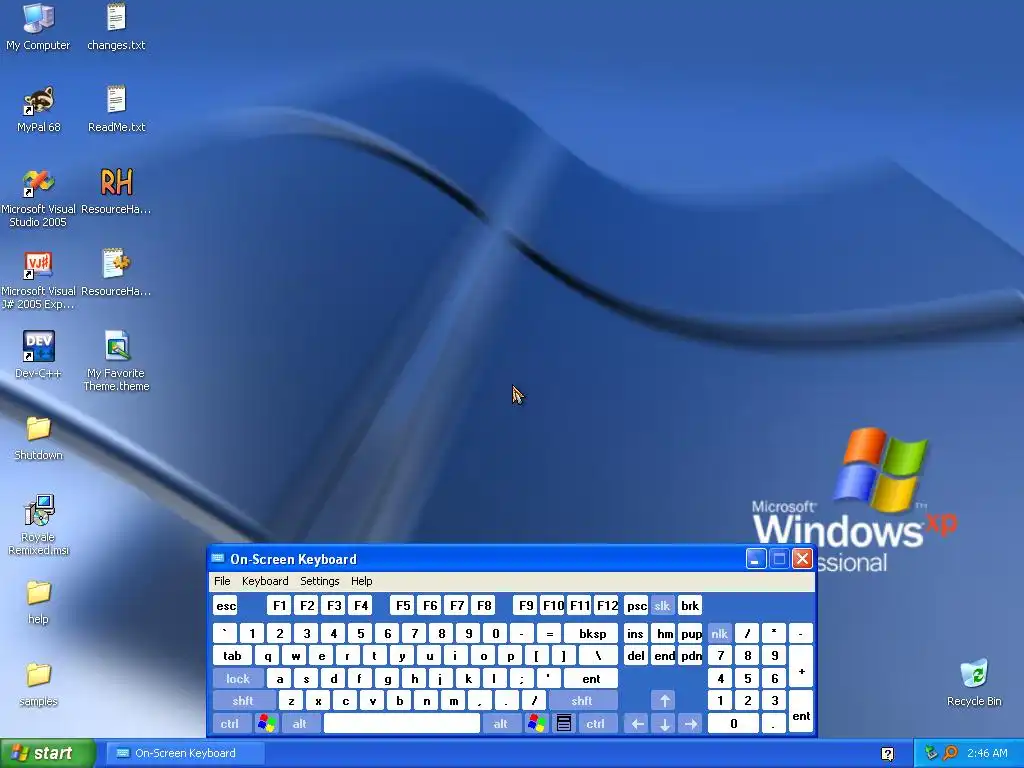Click the space bar key
The image size is (1024, 768).
[402, 724]
